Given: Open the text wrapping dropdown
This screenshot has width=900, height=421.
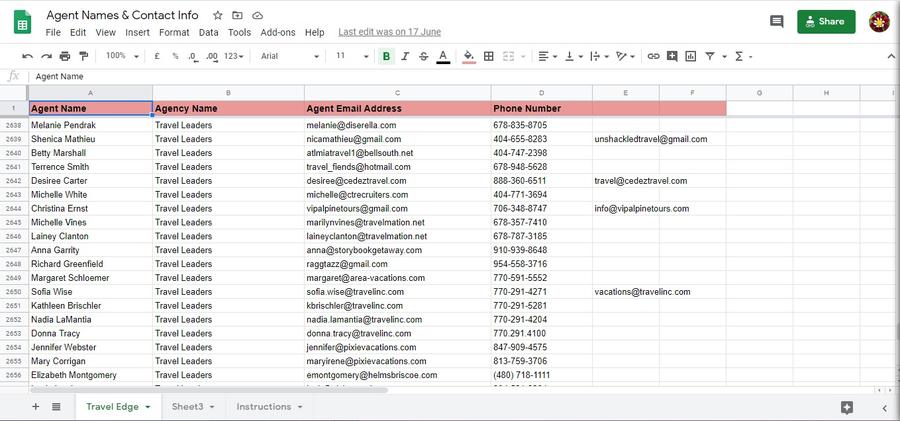Looking at the screenshot, I should point(600,56).
